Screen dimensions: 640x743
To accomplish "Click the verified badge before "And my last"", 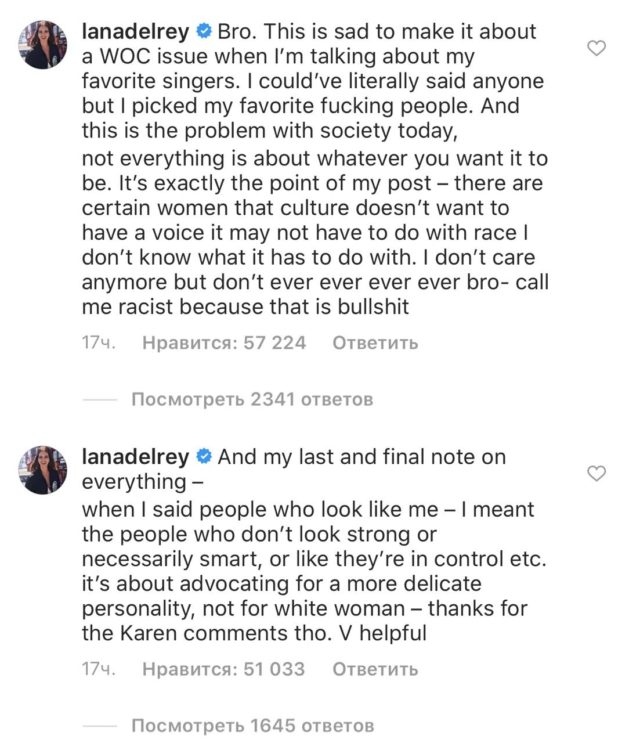I will pyautogui.click(x=203, y=458).
